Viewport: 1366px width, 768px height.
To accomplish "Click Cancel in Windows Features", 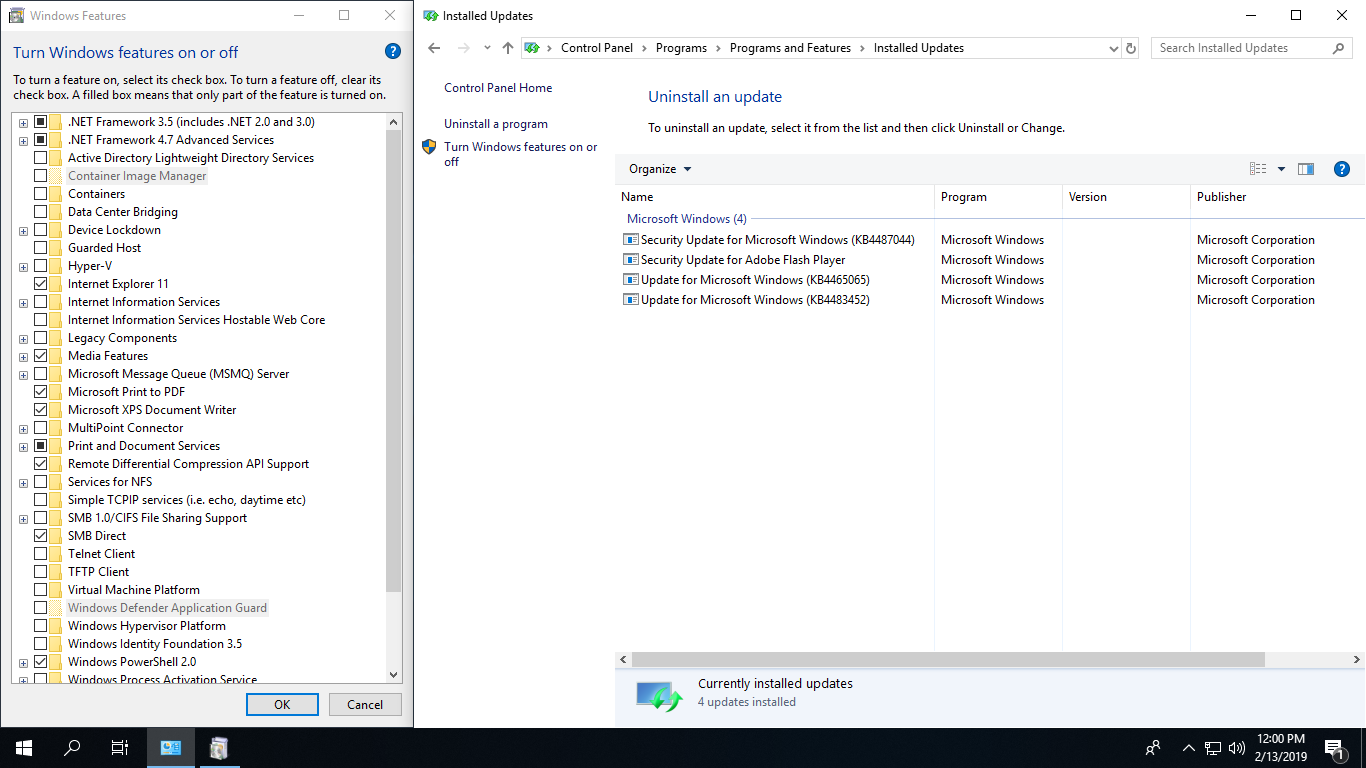I will point(365,704).
